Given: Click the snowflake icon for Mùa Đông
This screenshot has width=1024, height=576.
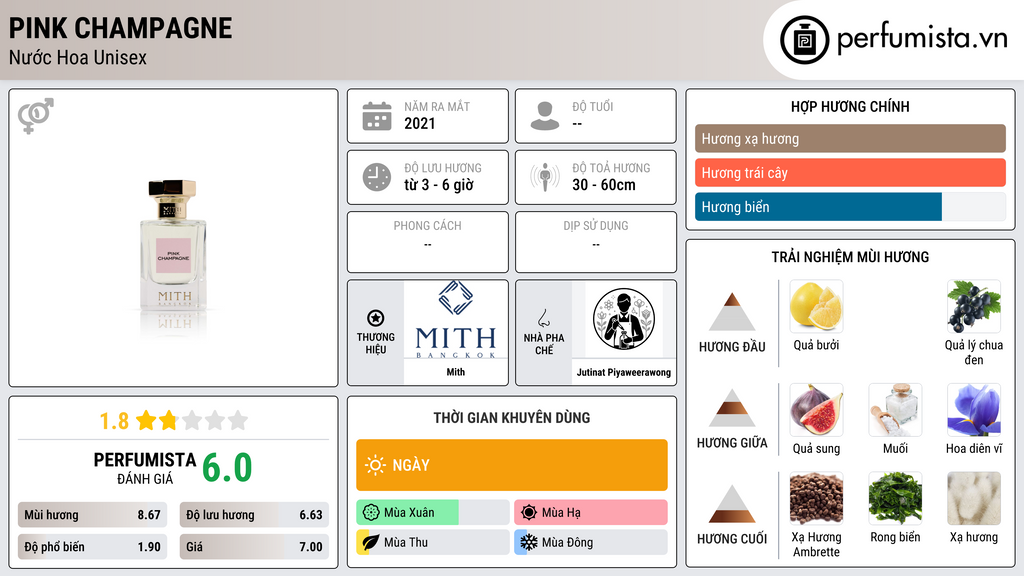Looking at the screenshot, I should pyautogui.click(x=529, y=542).
